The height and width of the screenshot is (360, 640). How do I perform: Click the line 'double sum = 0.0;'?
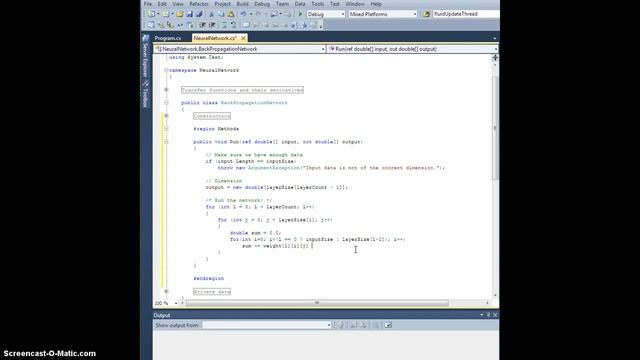point(256,233)
